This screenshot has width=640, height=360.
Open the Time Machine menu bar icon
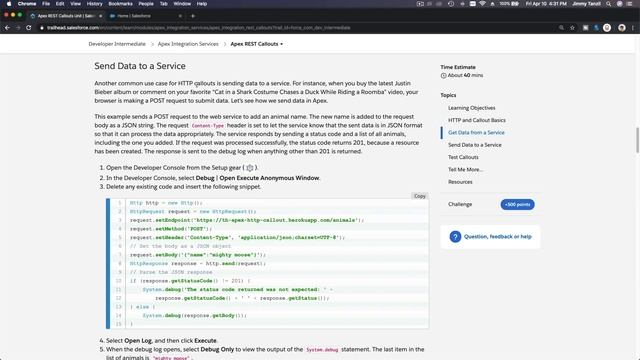point(451,4)
